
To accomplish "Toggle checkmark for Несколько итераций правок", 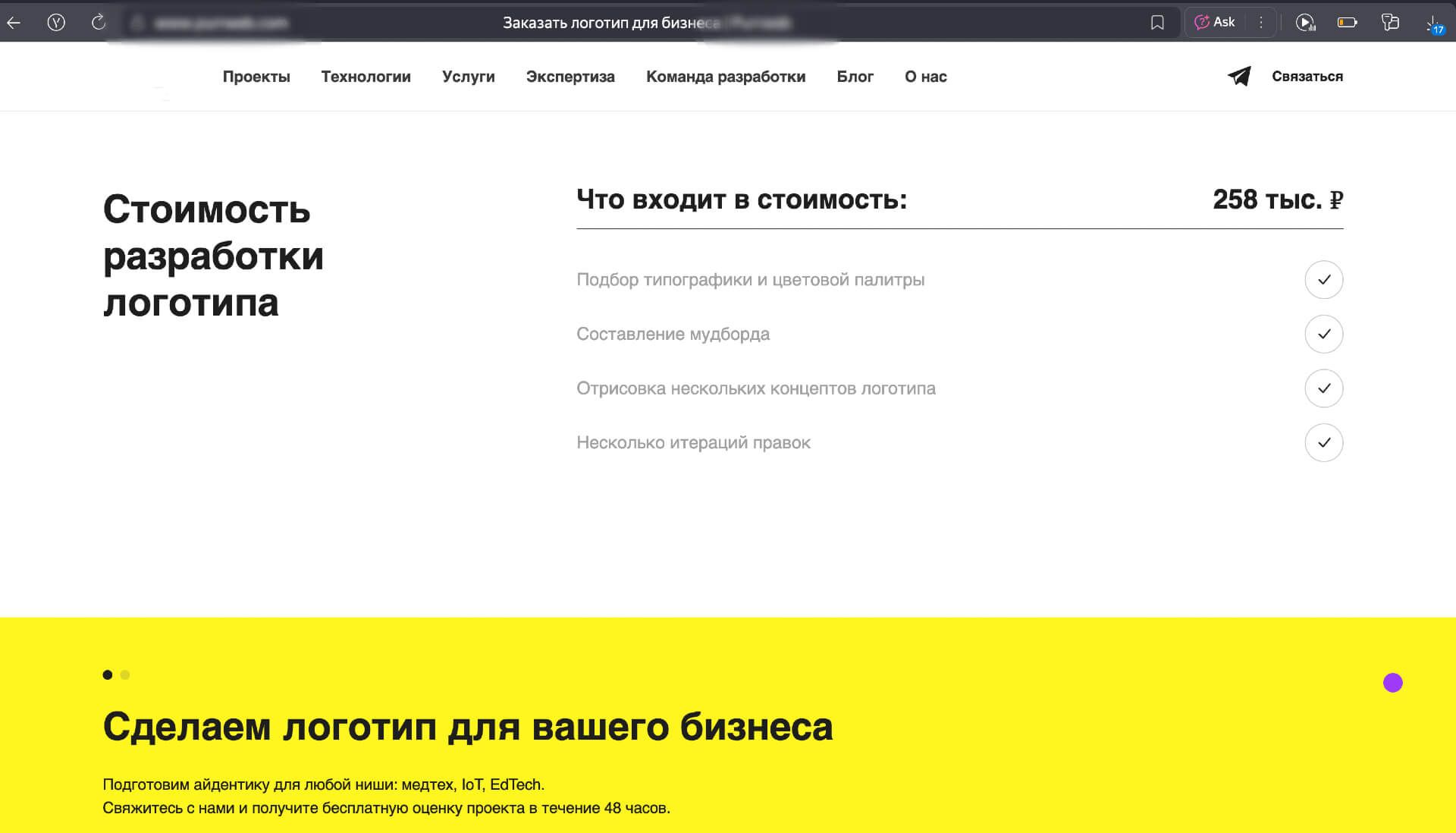I will [1324, 442].
